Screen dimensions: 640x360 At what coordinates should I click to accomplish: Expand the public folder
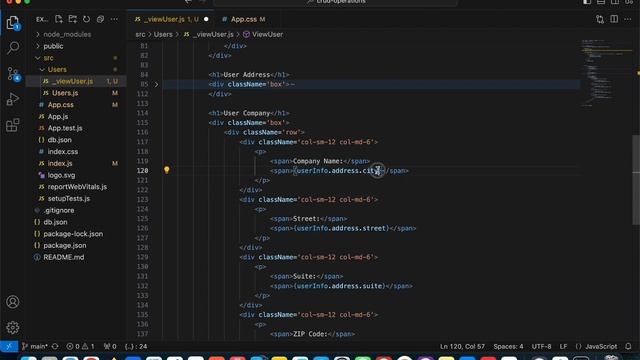[53, 46]
